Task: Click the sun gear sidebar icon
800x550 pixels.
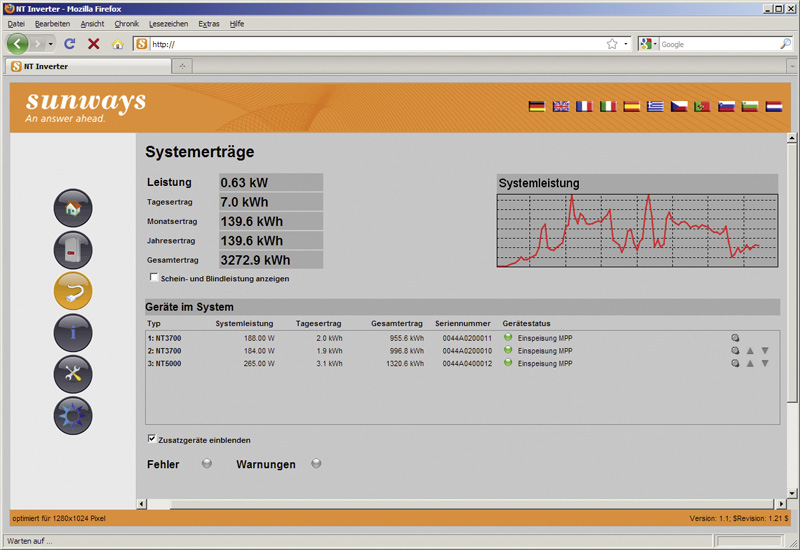Action: pyautogui.click(x=73, y=416)
